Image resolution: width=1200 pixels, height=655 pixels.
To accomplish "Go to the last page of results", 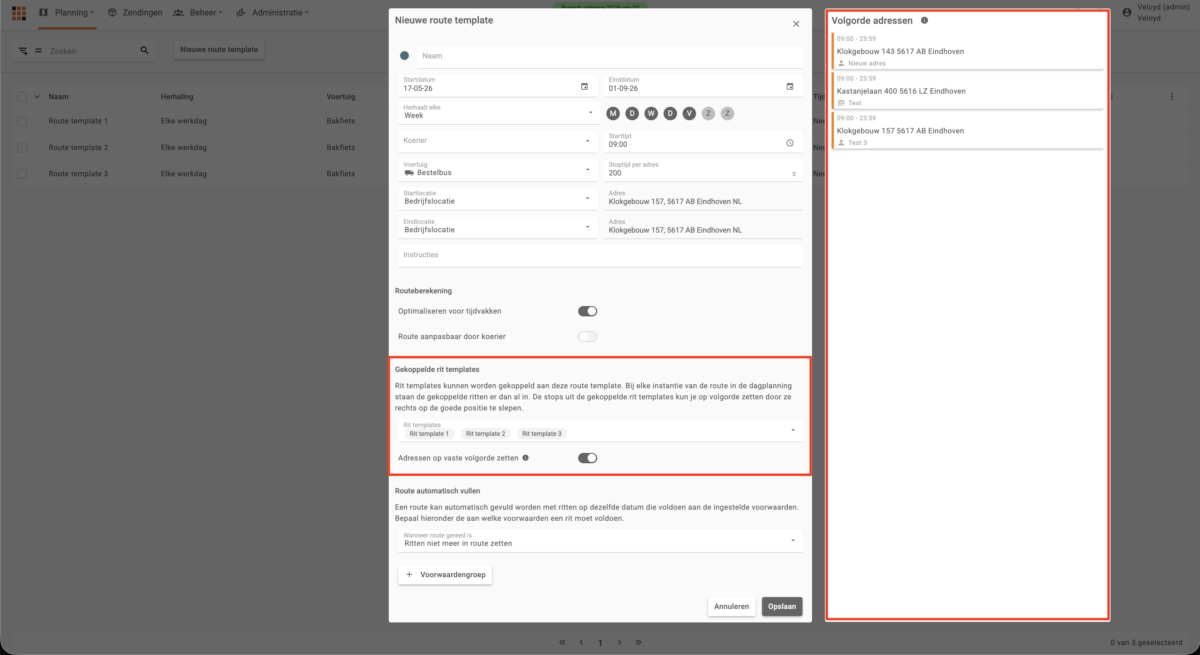I will 638,642.
